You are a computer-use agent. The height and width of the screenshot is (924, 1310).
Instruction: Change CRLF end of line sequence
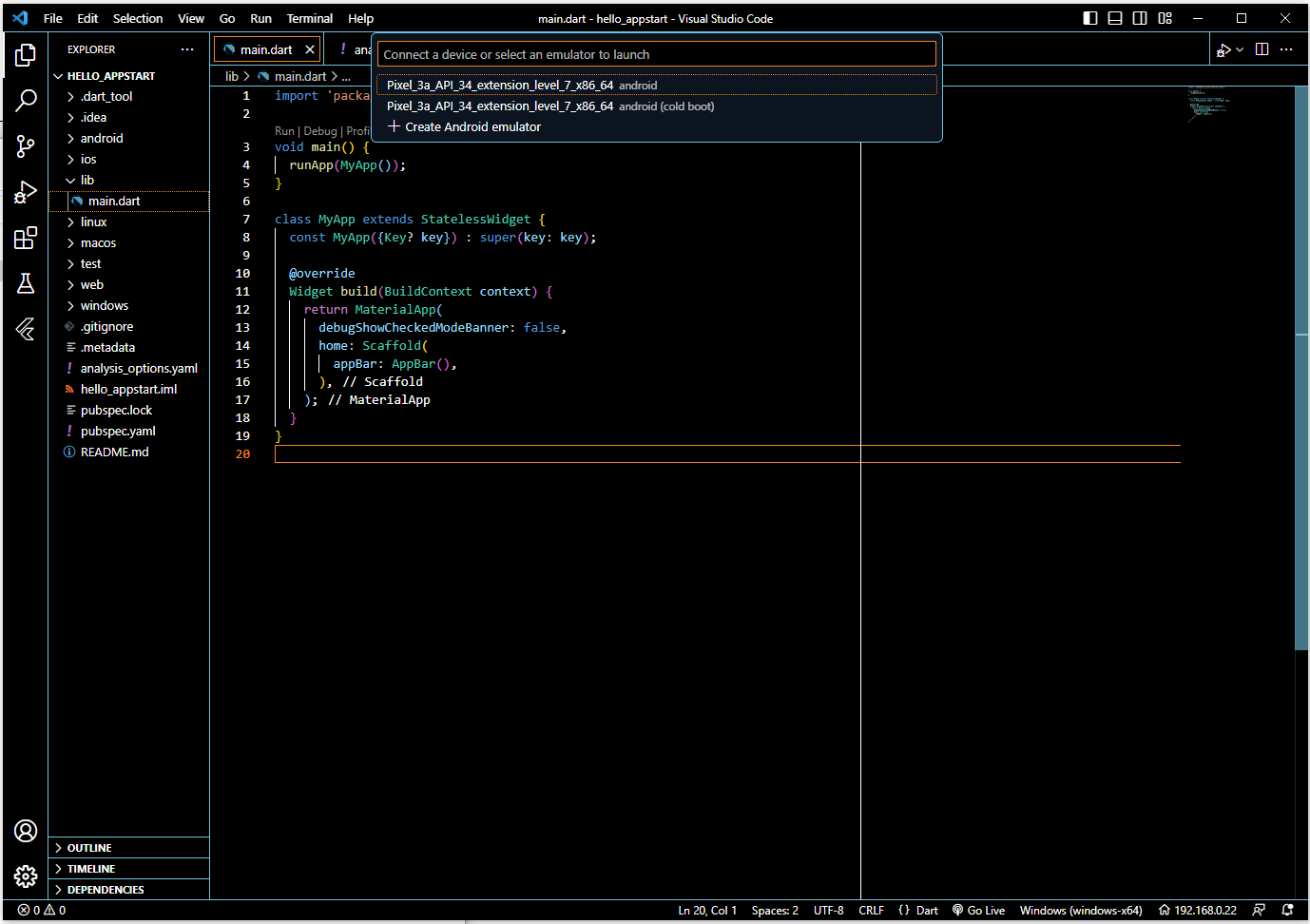(871, 910)
